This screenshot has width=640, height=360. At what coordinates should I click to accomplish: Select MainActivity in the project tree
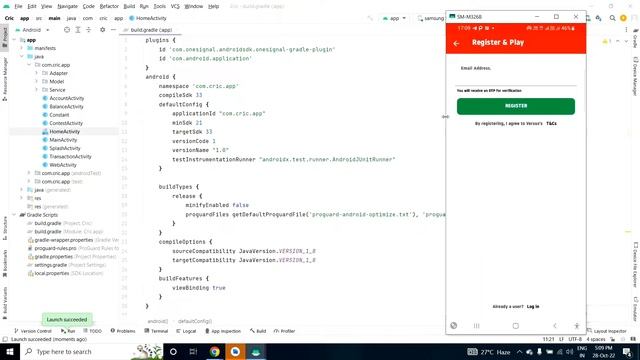click(x=63, y=140)
